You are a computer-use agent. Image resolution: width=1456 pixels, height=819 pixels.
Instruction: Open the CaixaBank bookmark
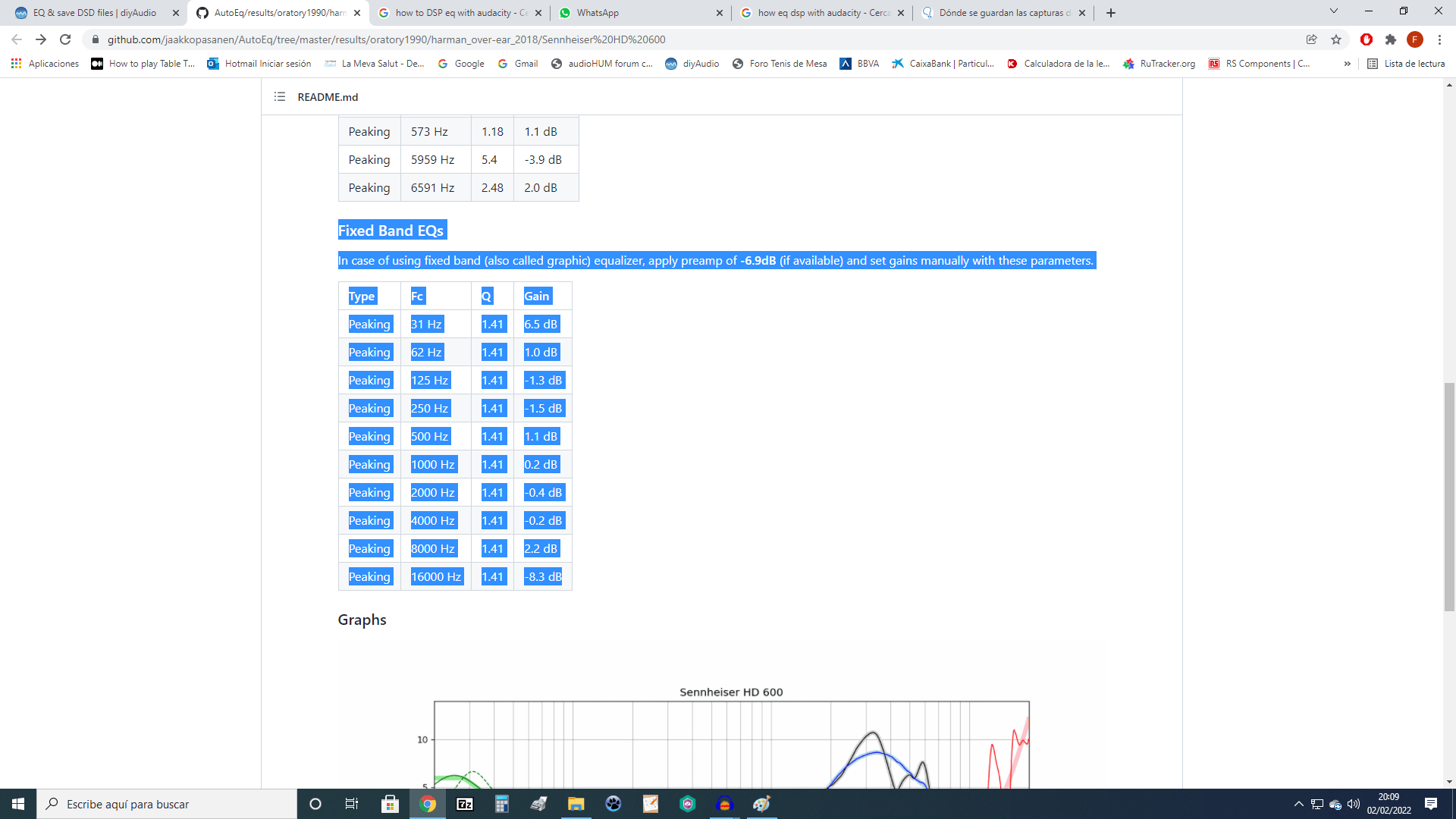(x=943, y=64)
